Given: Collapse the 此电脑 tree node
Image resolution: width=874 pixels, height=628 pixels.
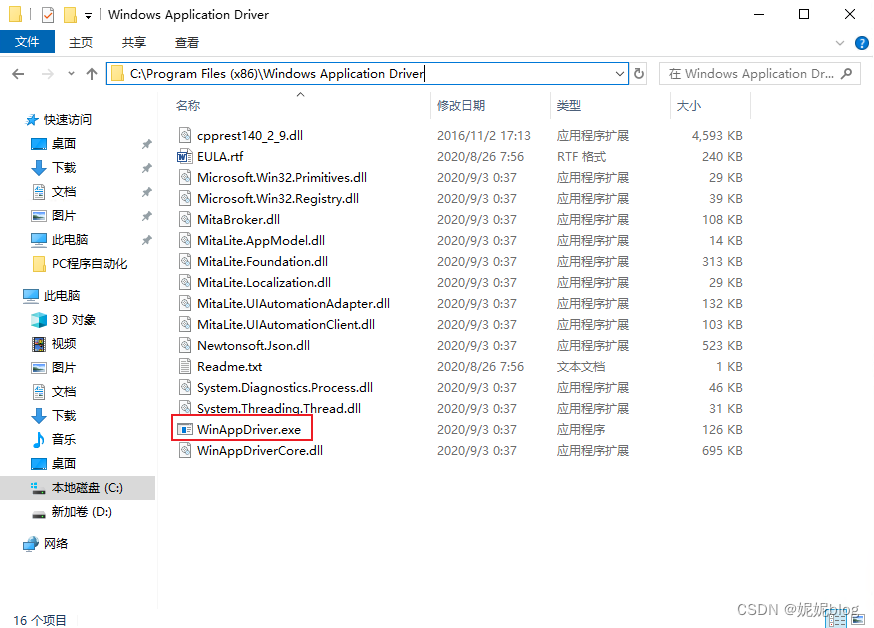Looking at the screenshot, I should (x=11, y=296).
